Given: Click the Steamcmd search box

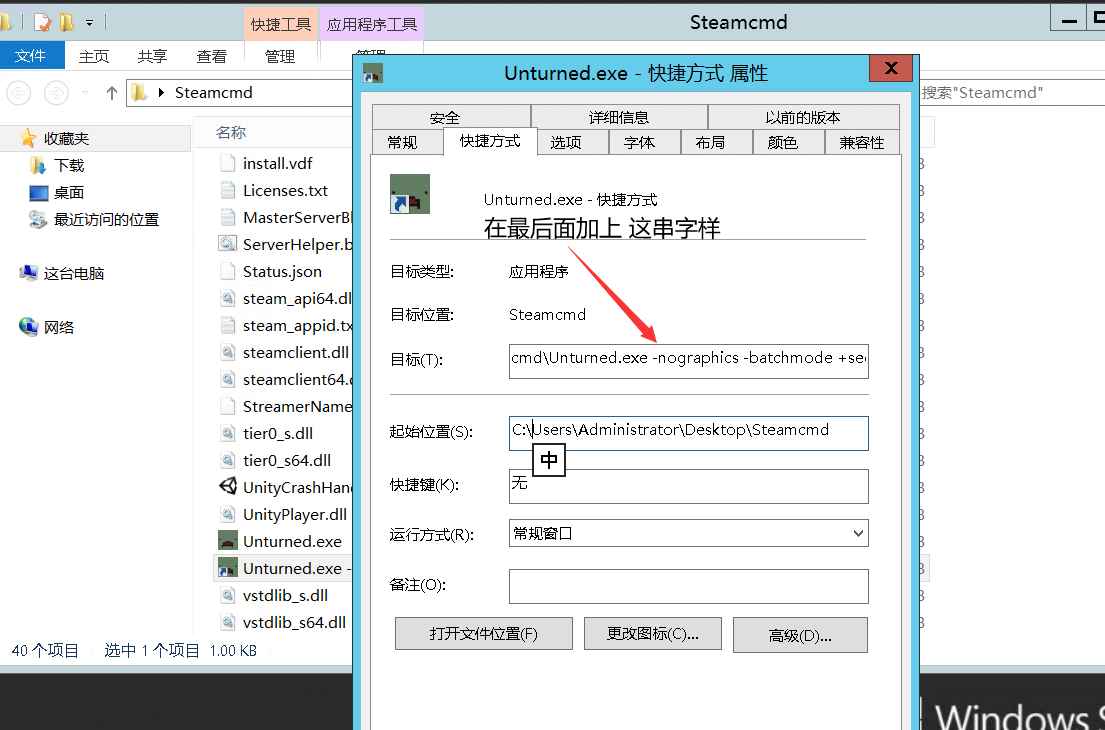Looking at the screenshot, I should 1012,92.
